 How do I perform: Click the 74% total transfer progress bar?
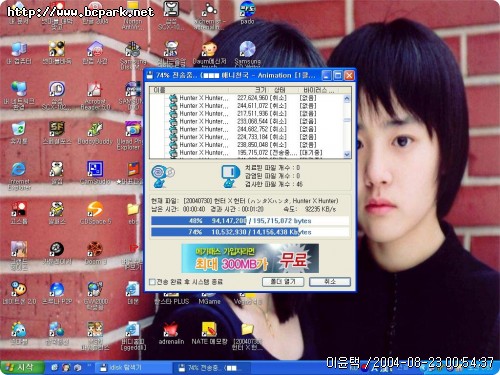(250, 232)
